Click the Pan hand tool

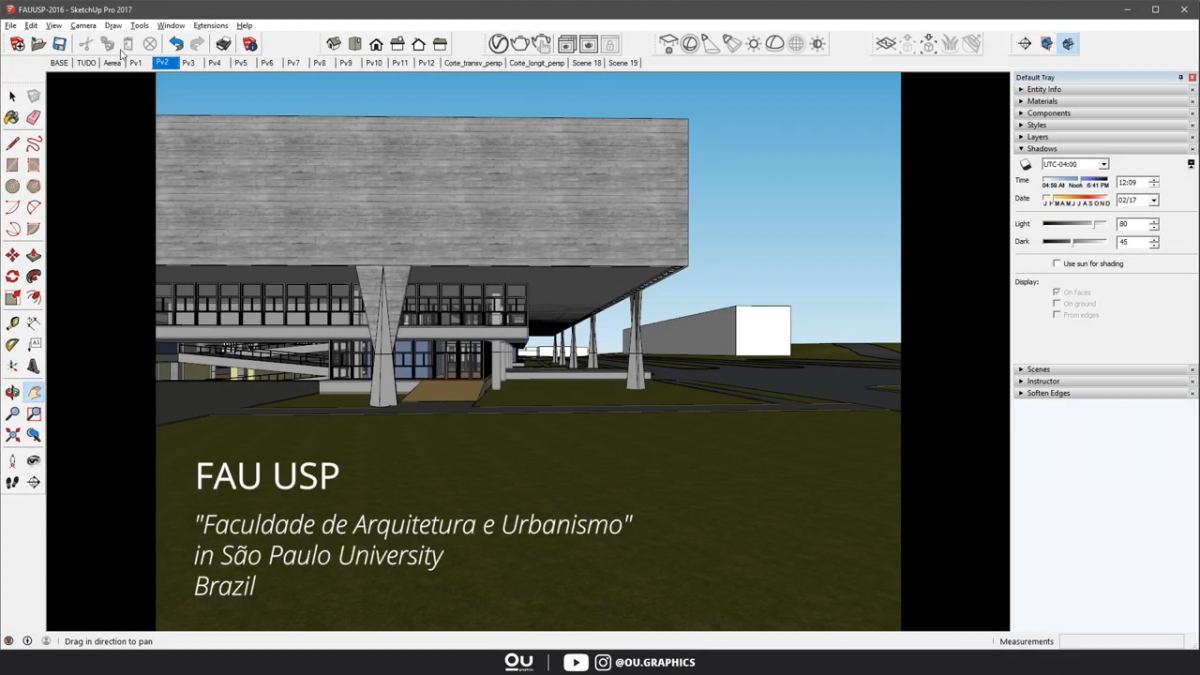point(34,393)
